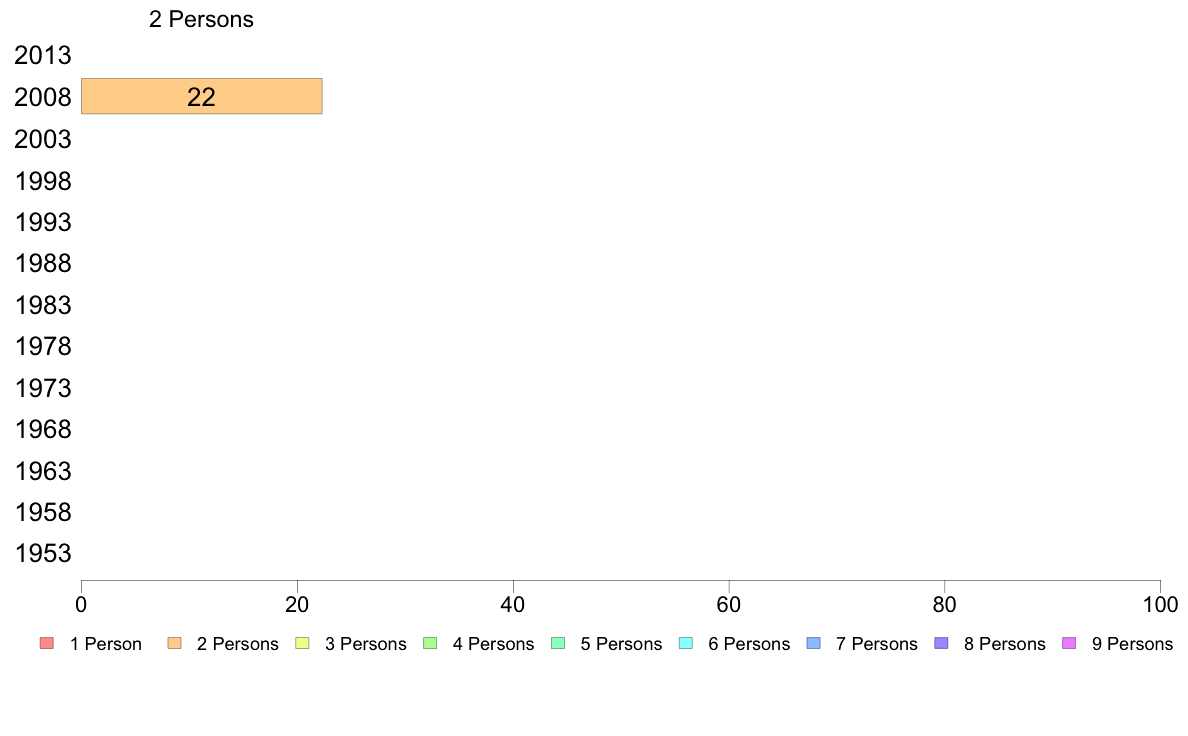Image resolution: width=1188 pixels, height=736 pixels.
Task: Click the 9 Persons legend text
Action: (1132, 644)
